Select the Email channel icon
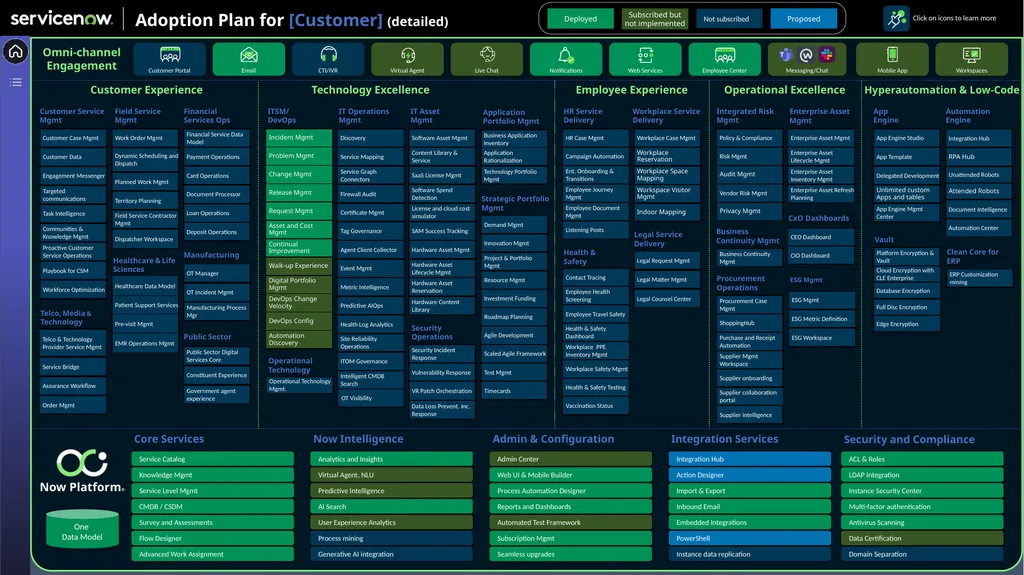The width and height of the screenshot is (1024, 575). click(x=249, y=59)
